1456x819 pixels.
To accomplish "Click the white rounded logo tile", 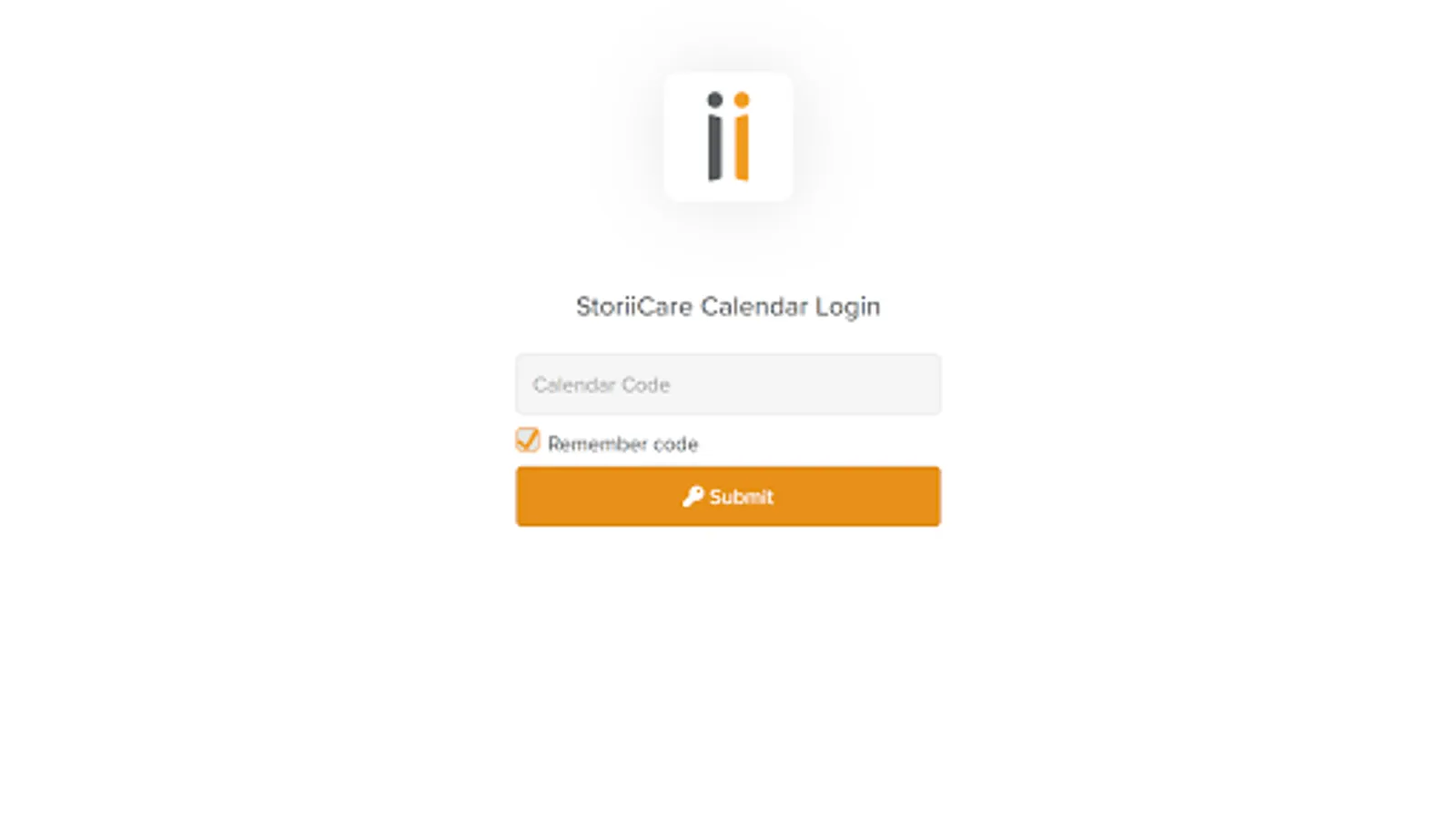I will 728,136.
